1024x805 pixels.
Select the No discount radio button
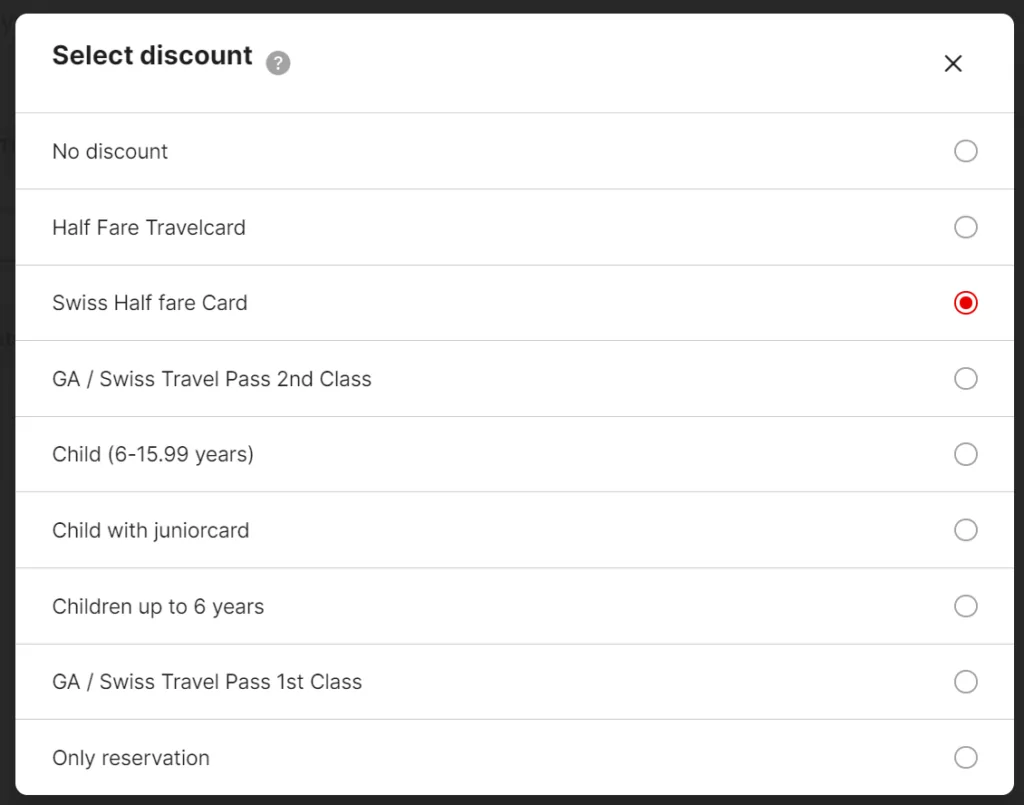click(965, 151)
